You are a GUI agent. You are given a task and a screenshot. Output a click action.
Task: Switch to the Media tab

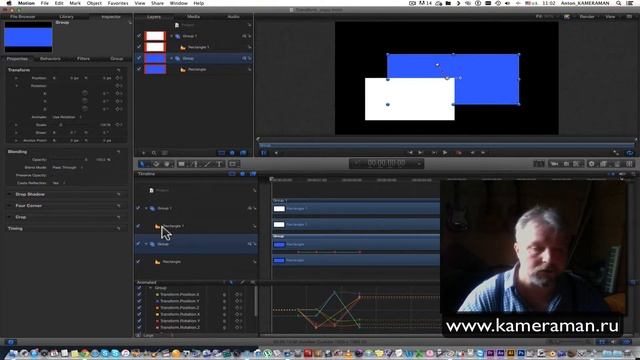click(193, 17)
